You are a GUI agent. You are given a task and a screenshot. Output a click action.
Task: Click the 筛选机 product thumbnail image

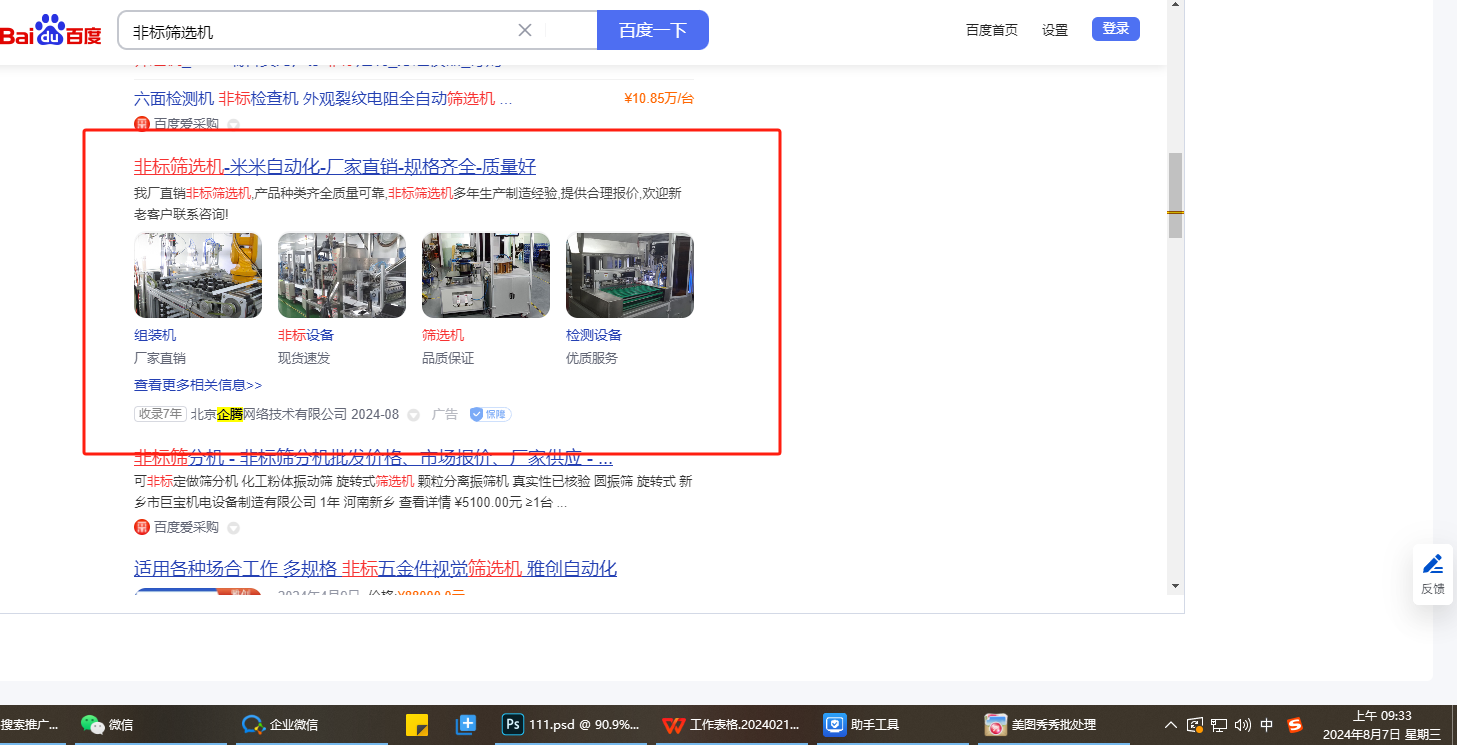(486, 275)
